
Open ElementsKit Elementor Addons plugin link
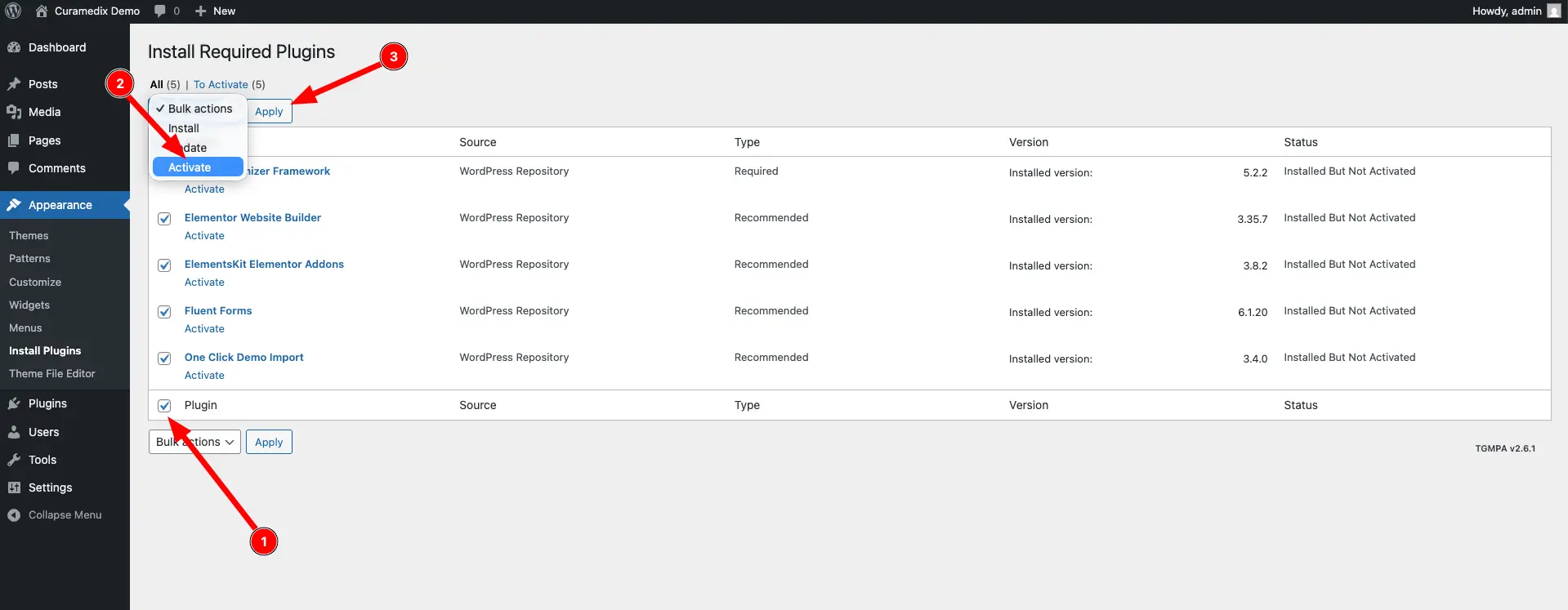(264, 265)
